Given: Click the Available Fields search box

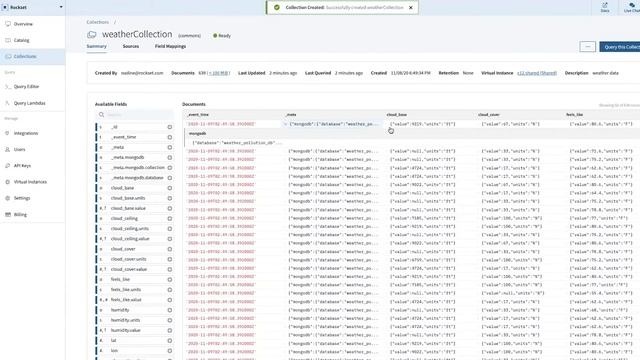Looking at the screenshot, I should [x=135, y=115].
